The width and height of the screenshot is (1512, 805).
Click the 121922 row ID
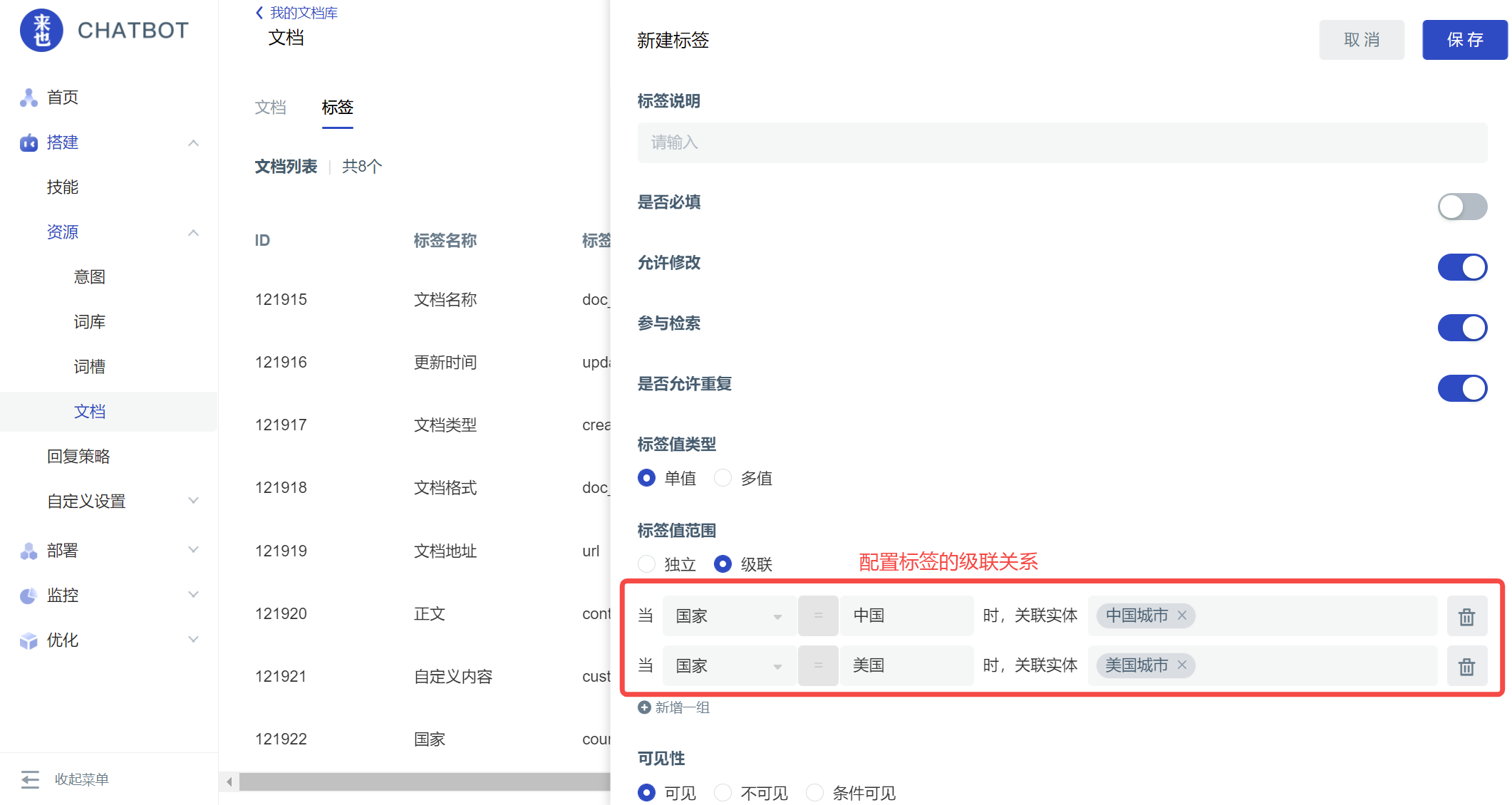click(281, 739)
